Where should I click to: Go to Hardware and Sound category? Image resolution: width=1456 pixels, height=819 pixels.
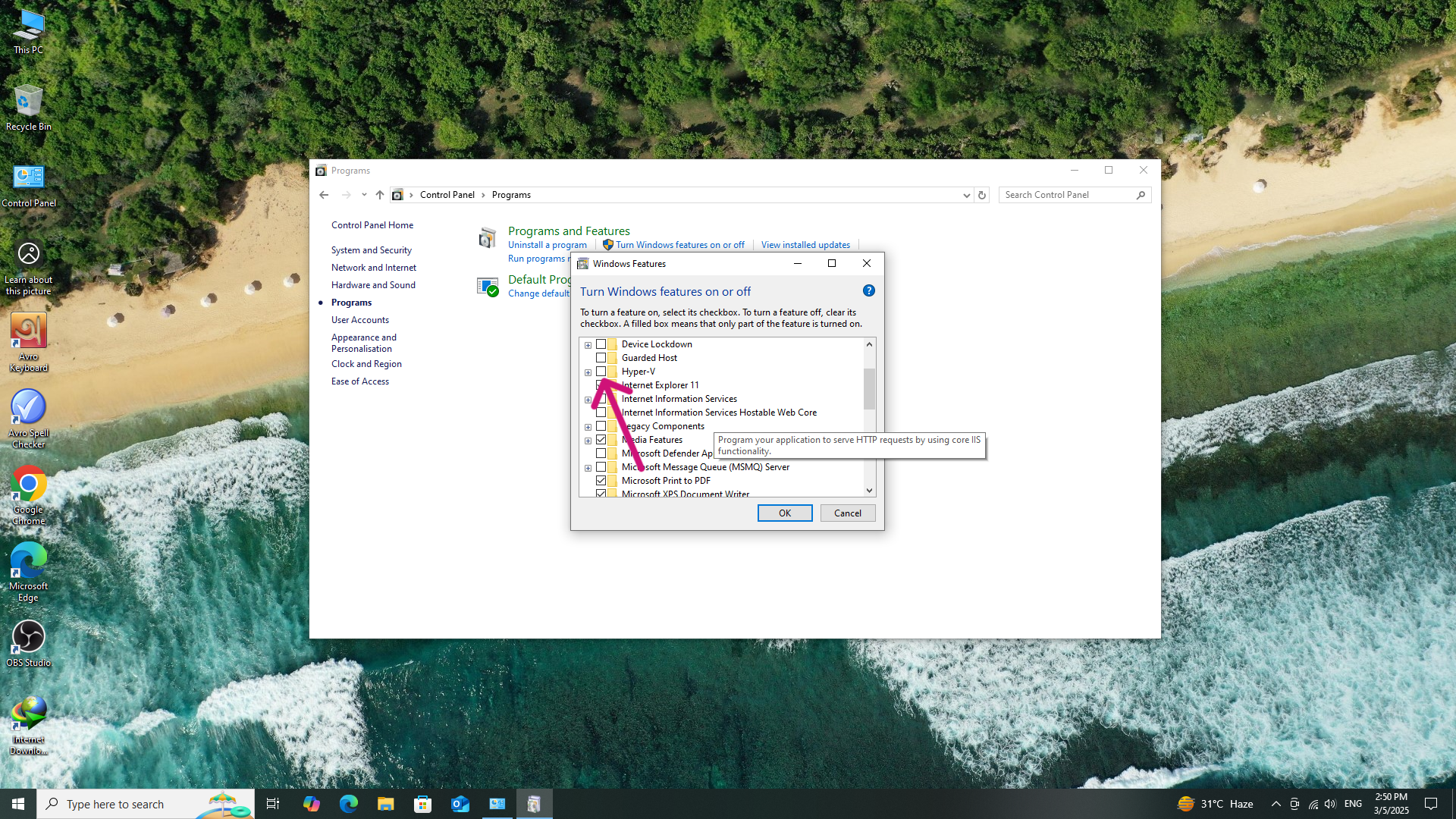[x=373, y=285]
